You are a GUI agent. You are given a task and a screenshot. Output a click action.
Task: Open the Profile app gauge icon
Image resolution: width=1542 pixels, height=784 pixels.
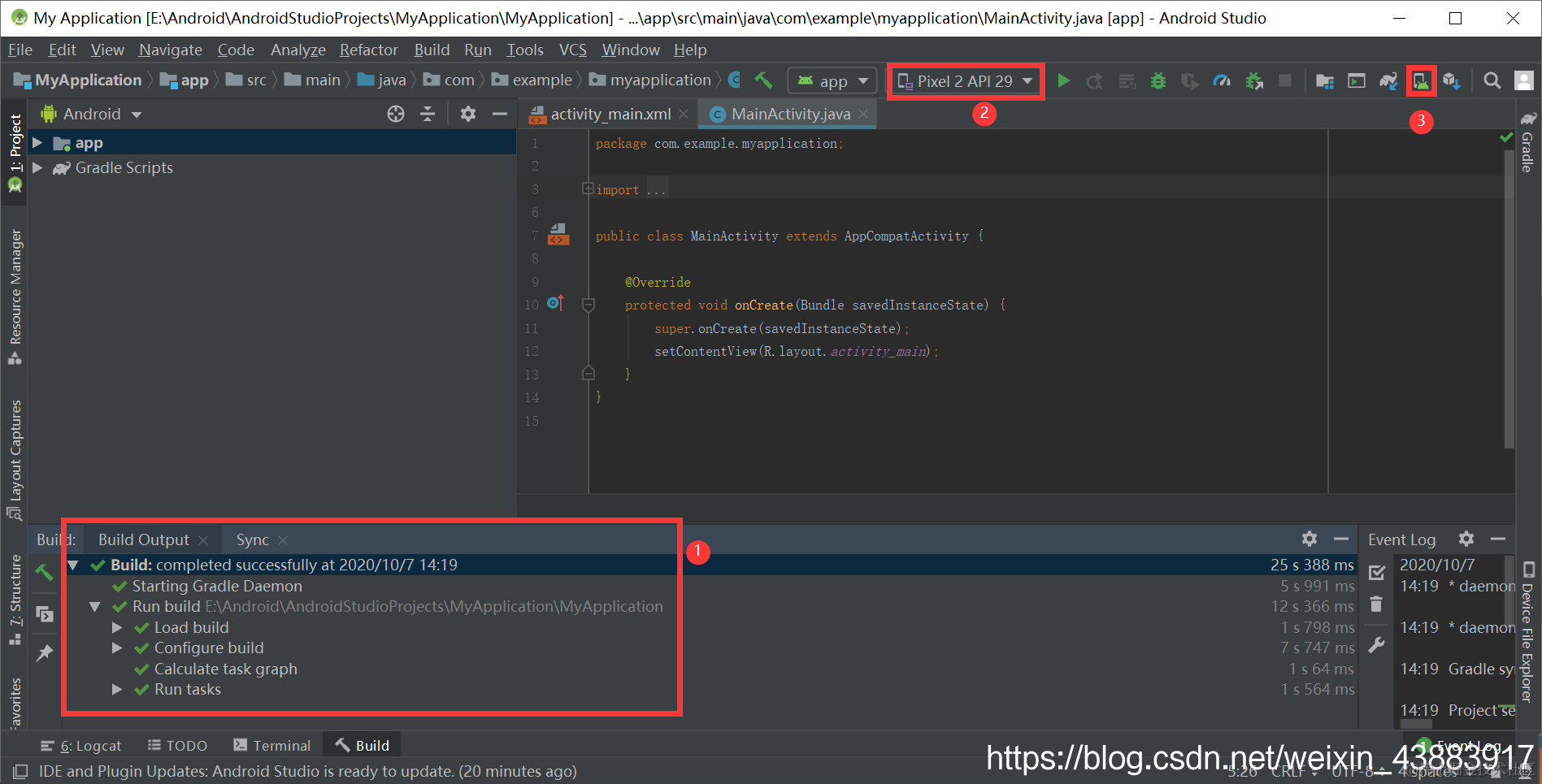[x=1222, y=80]
